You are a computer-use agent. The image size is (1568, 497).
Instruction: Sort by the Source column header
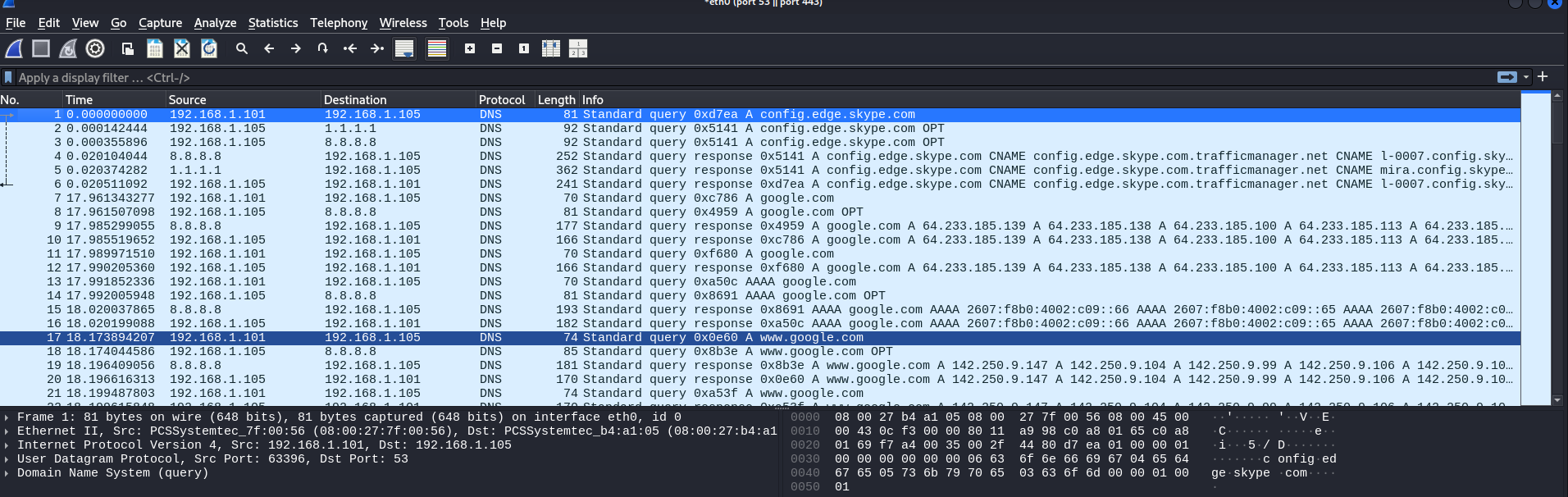click(x=244, y=100)
